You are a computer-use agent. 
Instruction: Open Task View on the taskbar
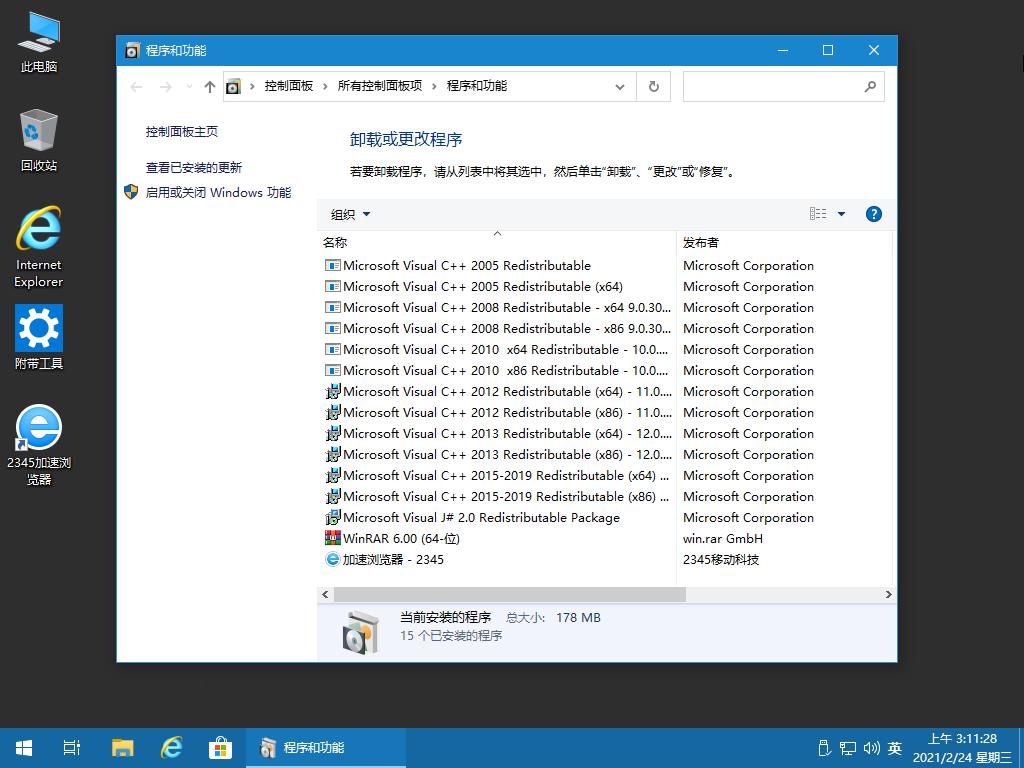coord(72,748)
